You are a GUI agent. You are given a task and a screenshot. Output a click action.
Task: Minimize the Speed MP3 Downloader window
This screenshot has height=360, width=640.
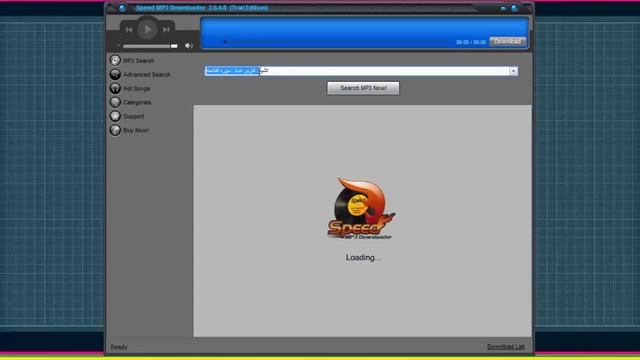(x=503, y=8)
